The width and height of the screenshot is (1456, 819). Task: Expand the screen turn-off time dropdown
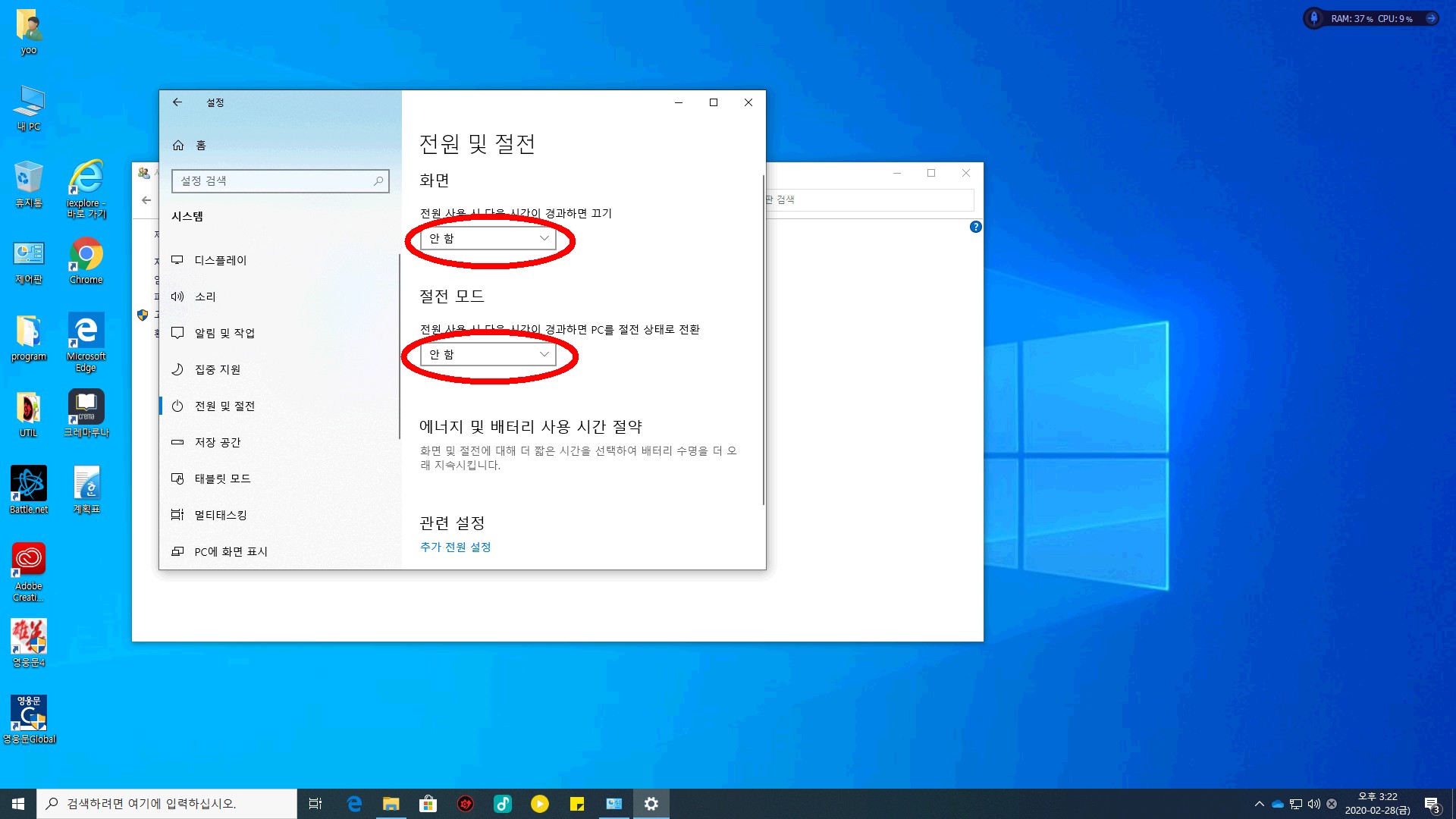[x=489, y=238]
